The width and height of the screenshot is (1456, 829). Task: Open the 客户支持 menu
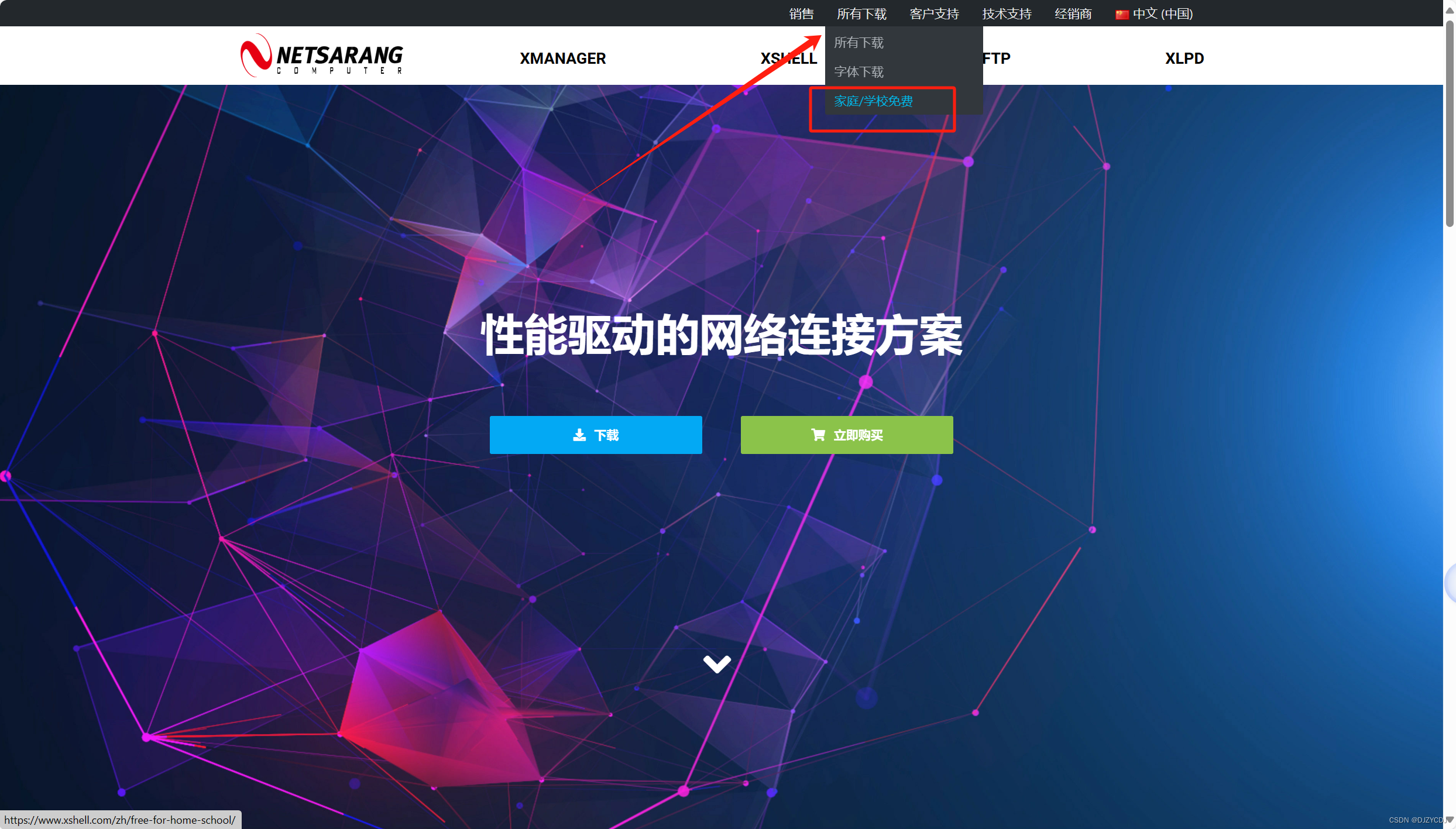(934, 14)
